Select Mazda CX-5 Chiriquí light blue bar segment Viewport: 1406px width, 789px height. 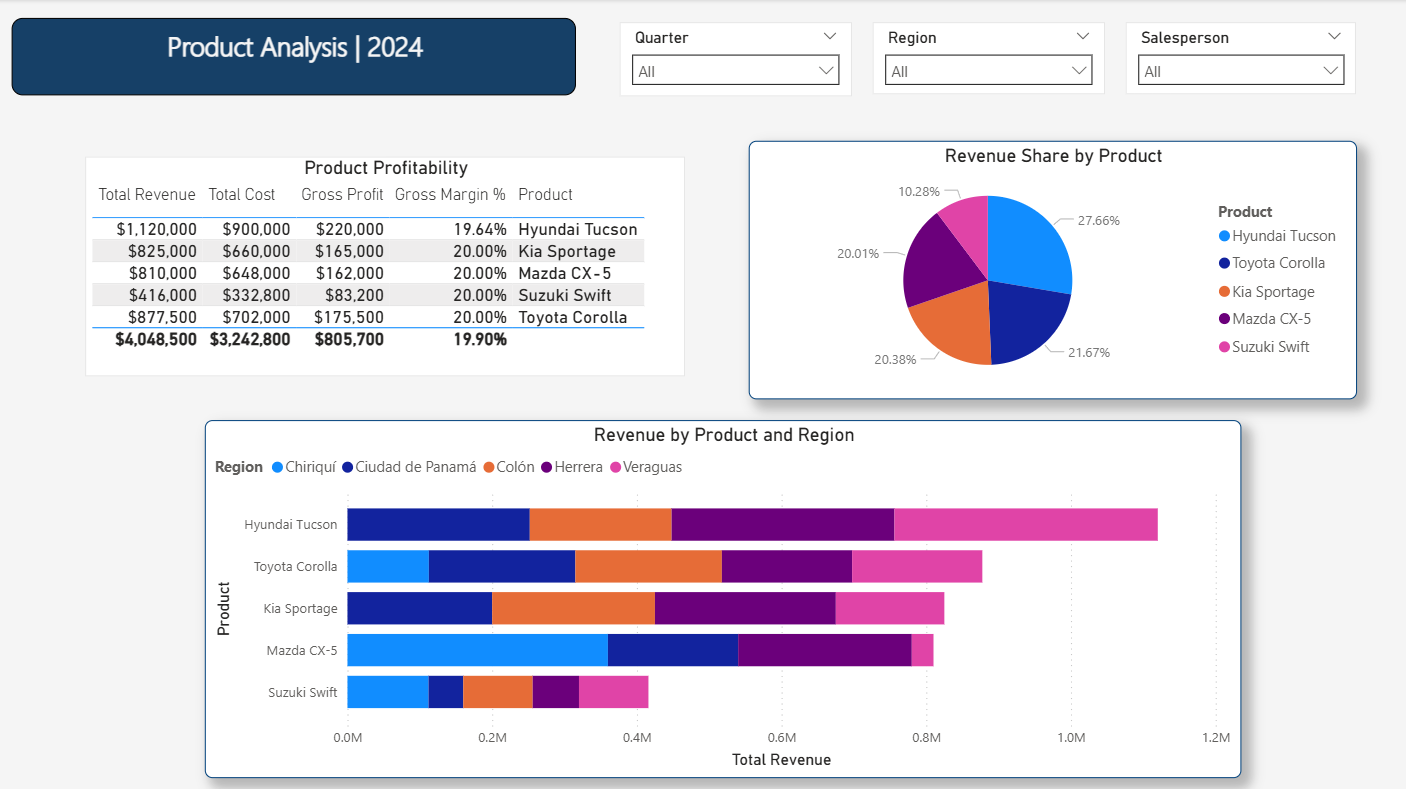click(x=477, y=650)
